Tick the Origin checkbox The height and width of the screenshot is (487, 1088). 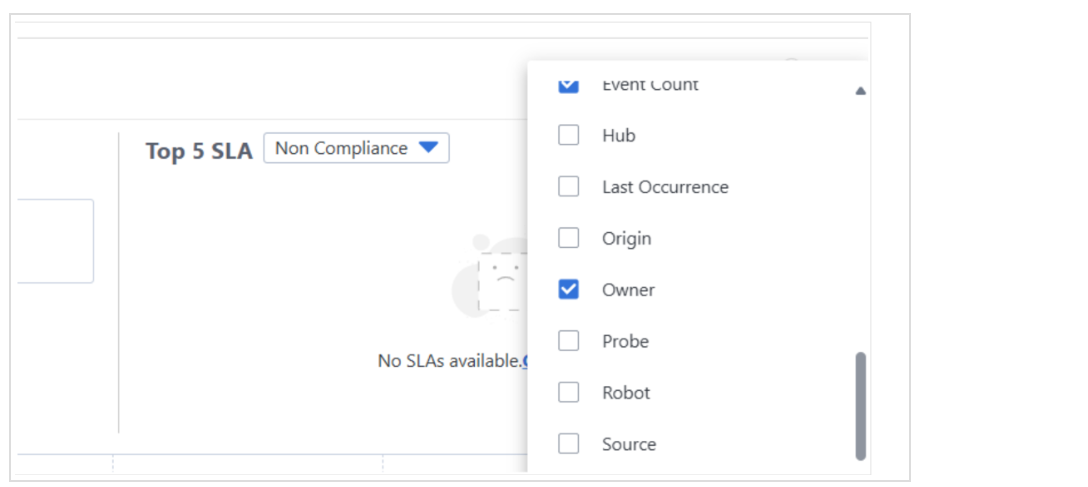tap(568, 238)
